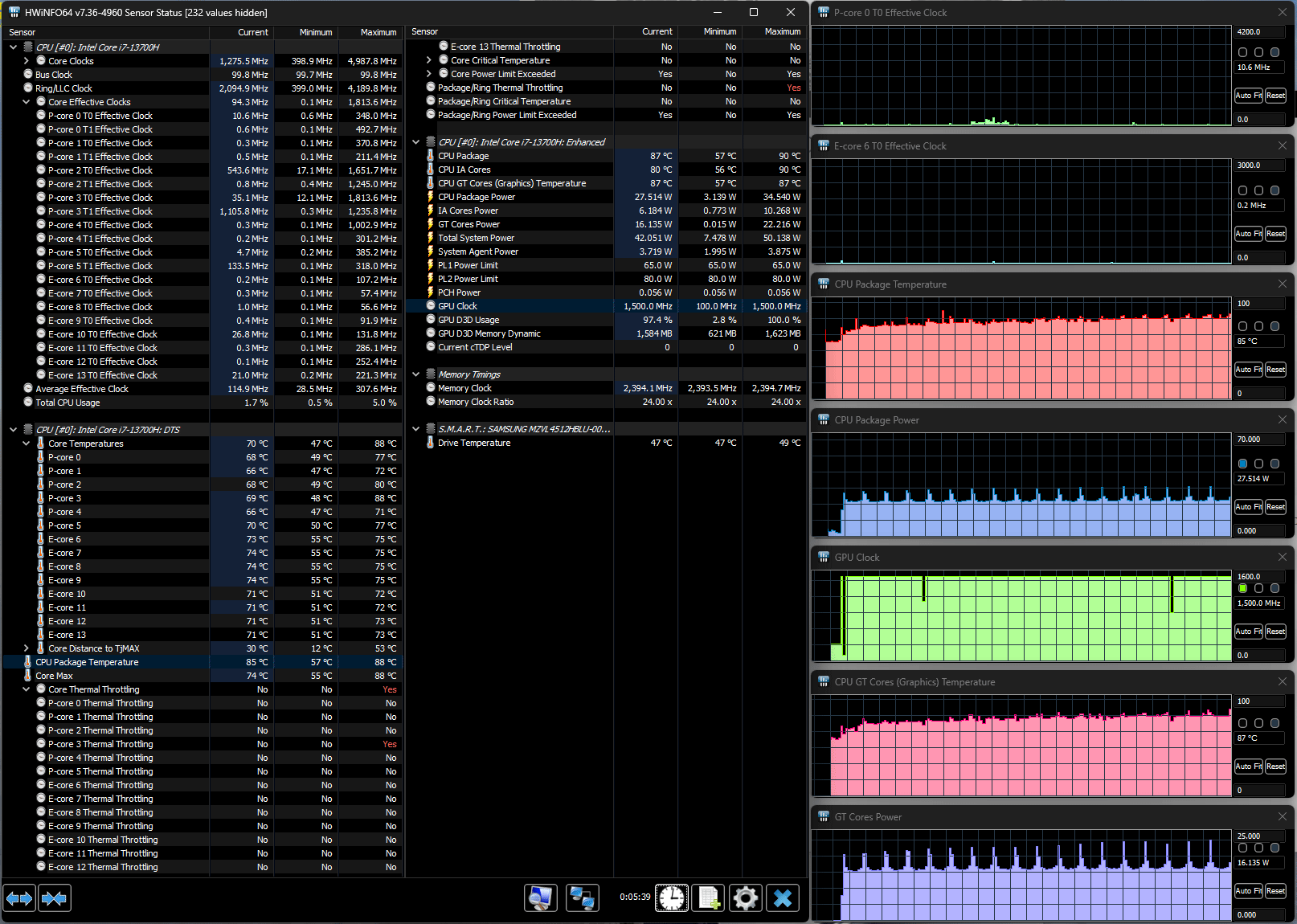Open sensor settings gear icon
1297x924 pixels.
pyautogui.click(x=746, y=897)
